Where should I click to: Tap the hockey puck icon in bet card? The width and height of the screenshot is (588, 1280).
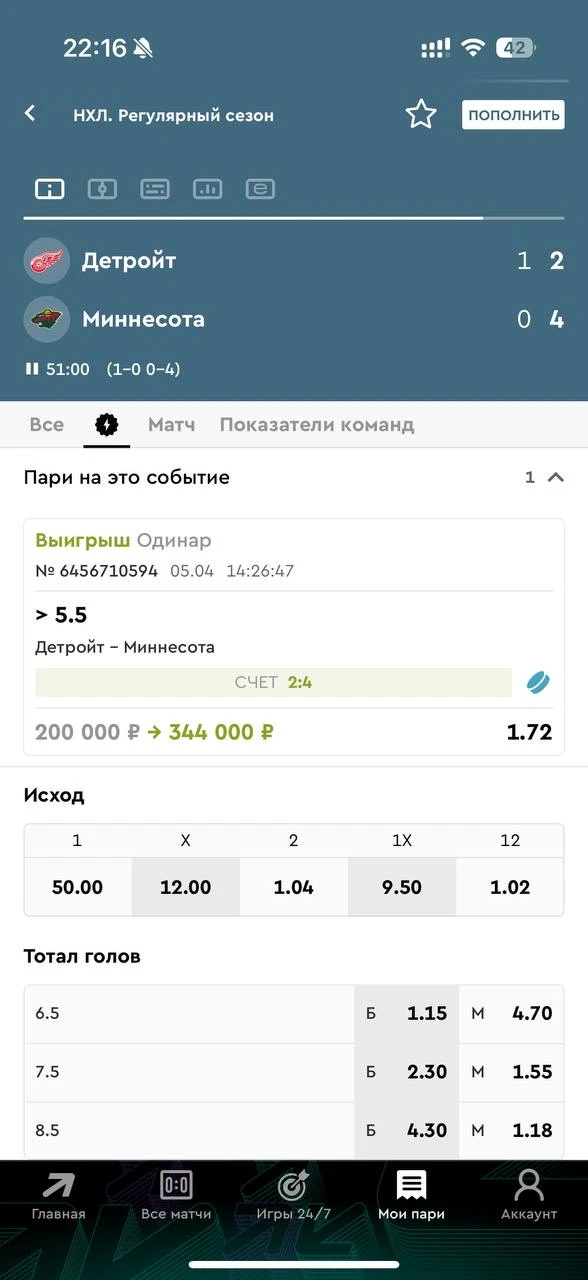click(x=539, y=683)
